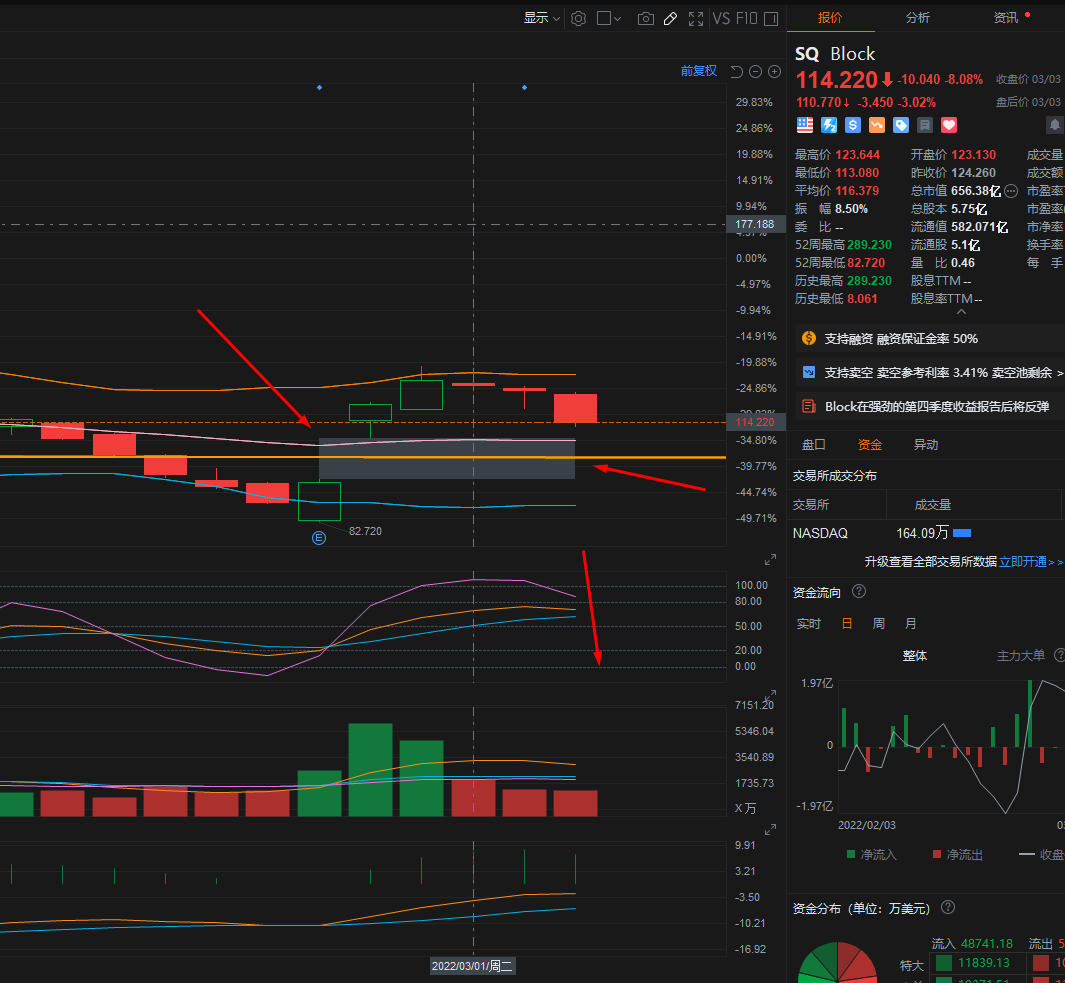Viewport: 1065px width, 983px height.
Task: Open the 显示 display dropdown
Action: (x=541, y=18)
